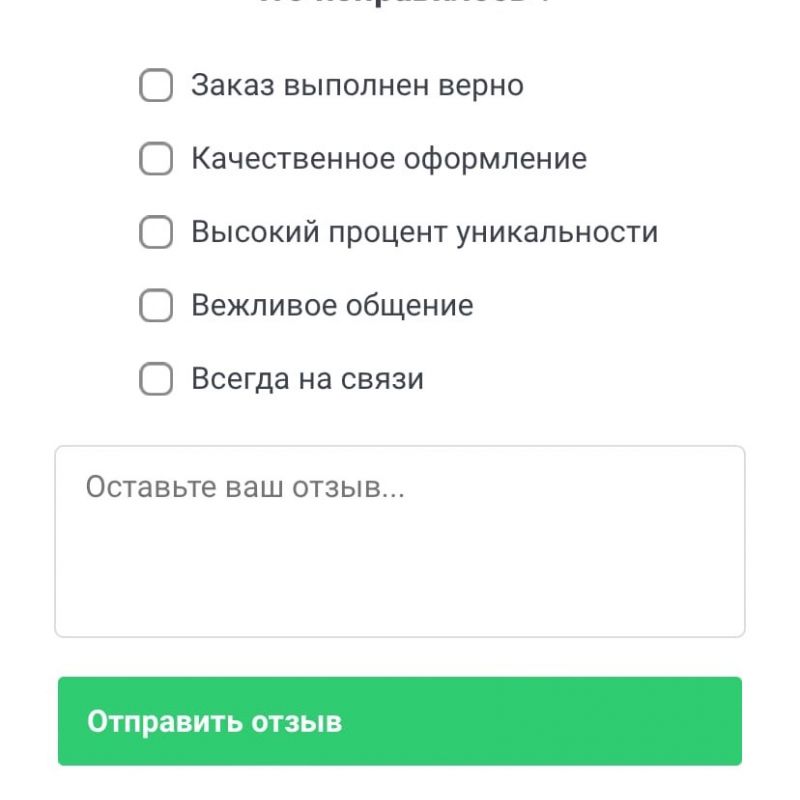800x800 pixels.
Task: Enable the 'Высокий процент уникальности' checkbox
Action: [x=156, y=232]
